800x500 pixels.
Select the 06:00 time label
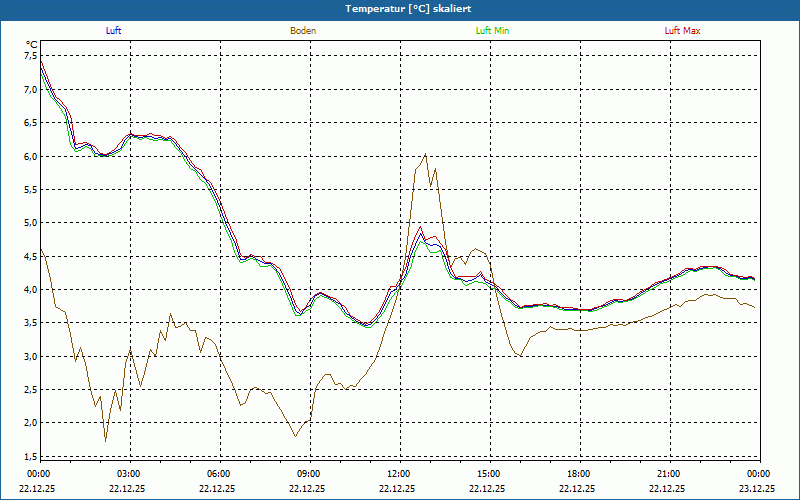click(x=219, y=474)
